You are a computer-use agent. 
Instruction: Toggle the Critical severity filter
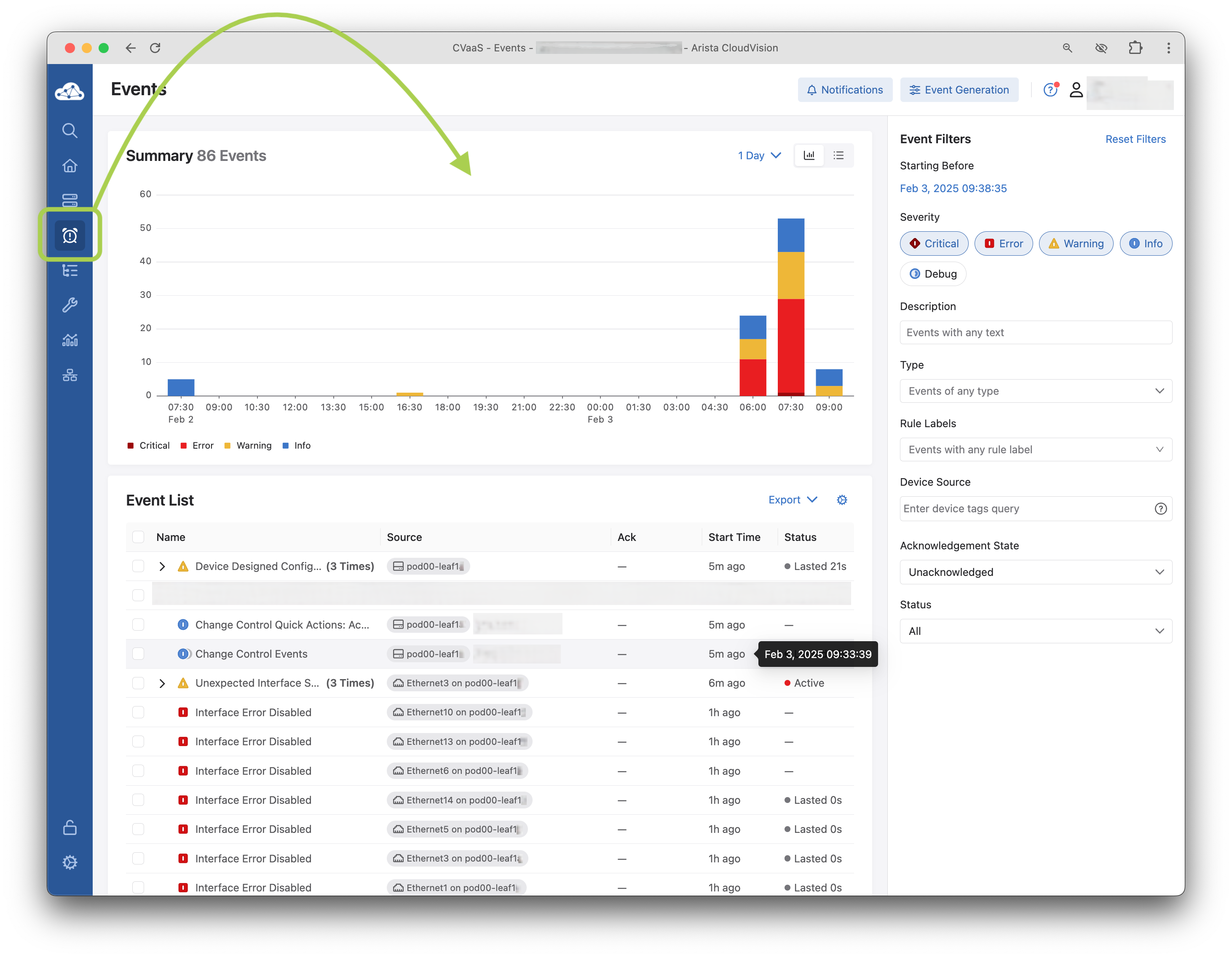click(934, 244)
